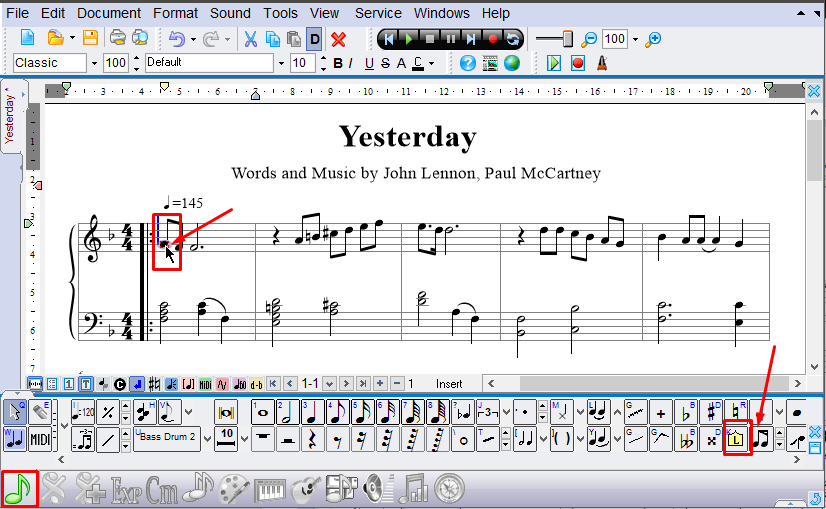Choose the half note duration
Screen dimensions: 826x509
(x=287, y=412)
